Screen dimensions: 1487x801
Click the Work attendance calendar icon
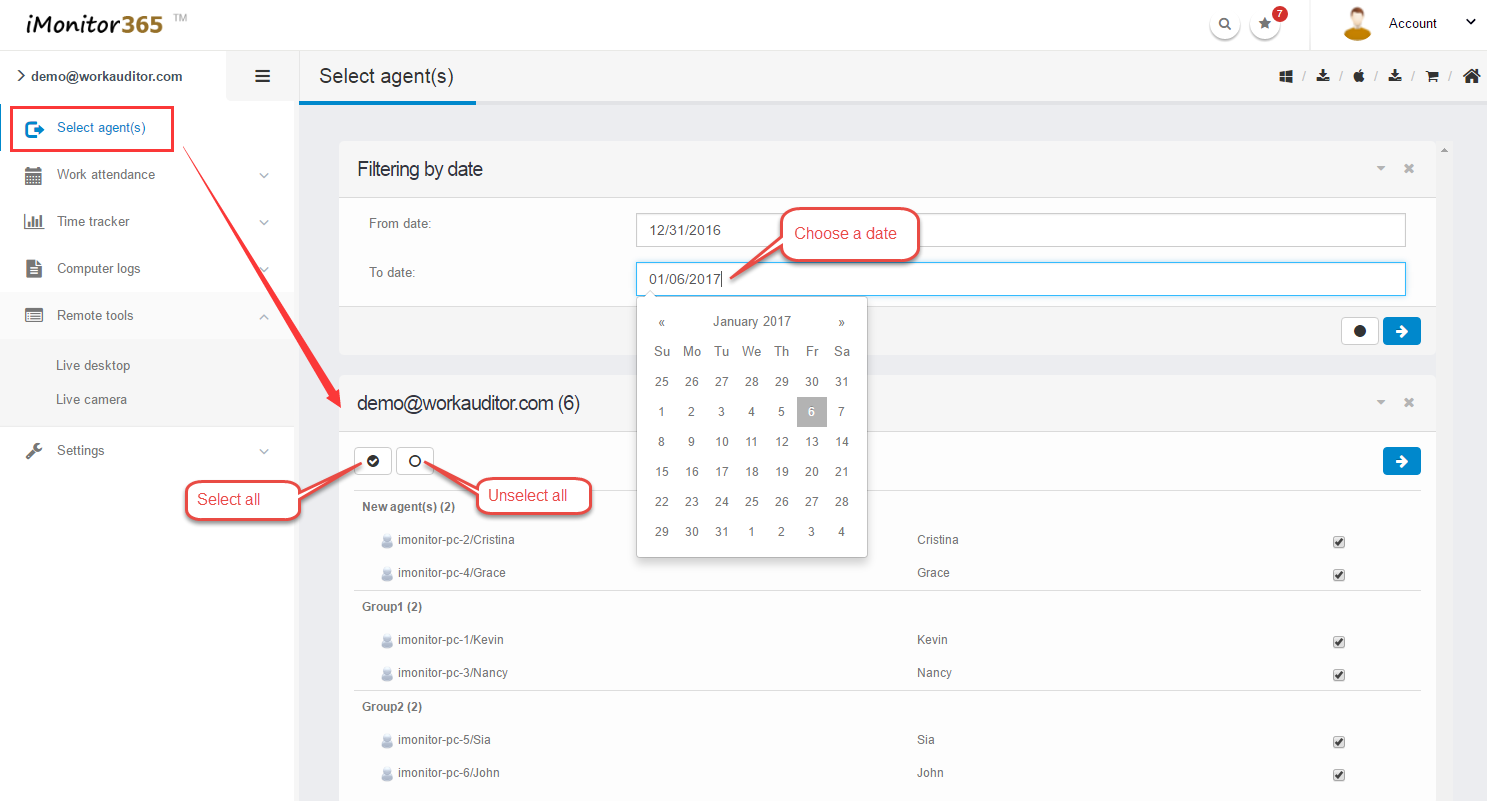tap(34, 175)
